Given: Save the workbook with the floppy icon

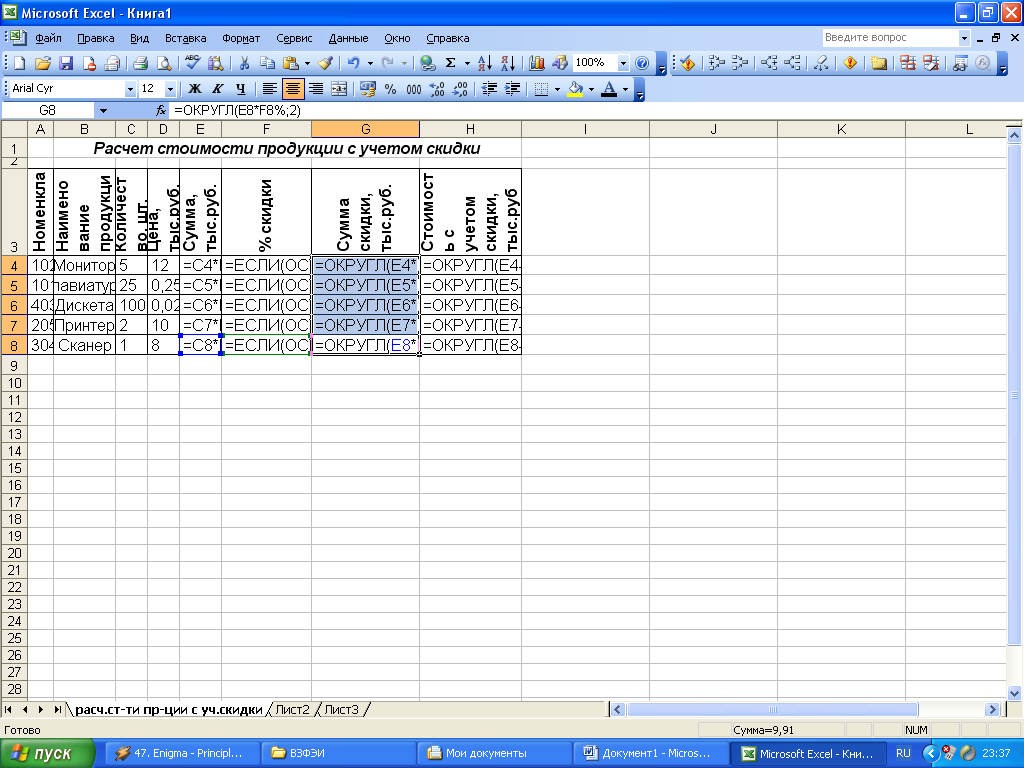Looking at the screenshot, I should (x=66, y=63).
